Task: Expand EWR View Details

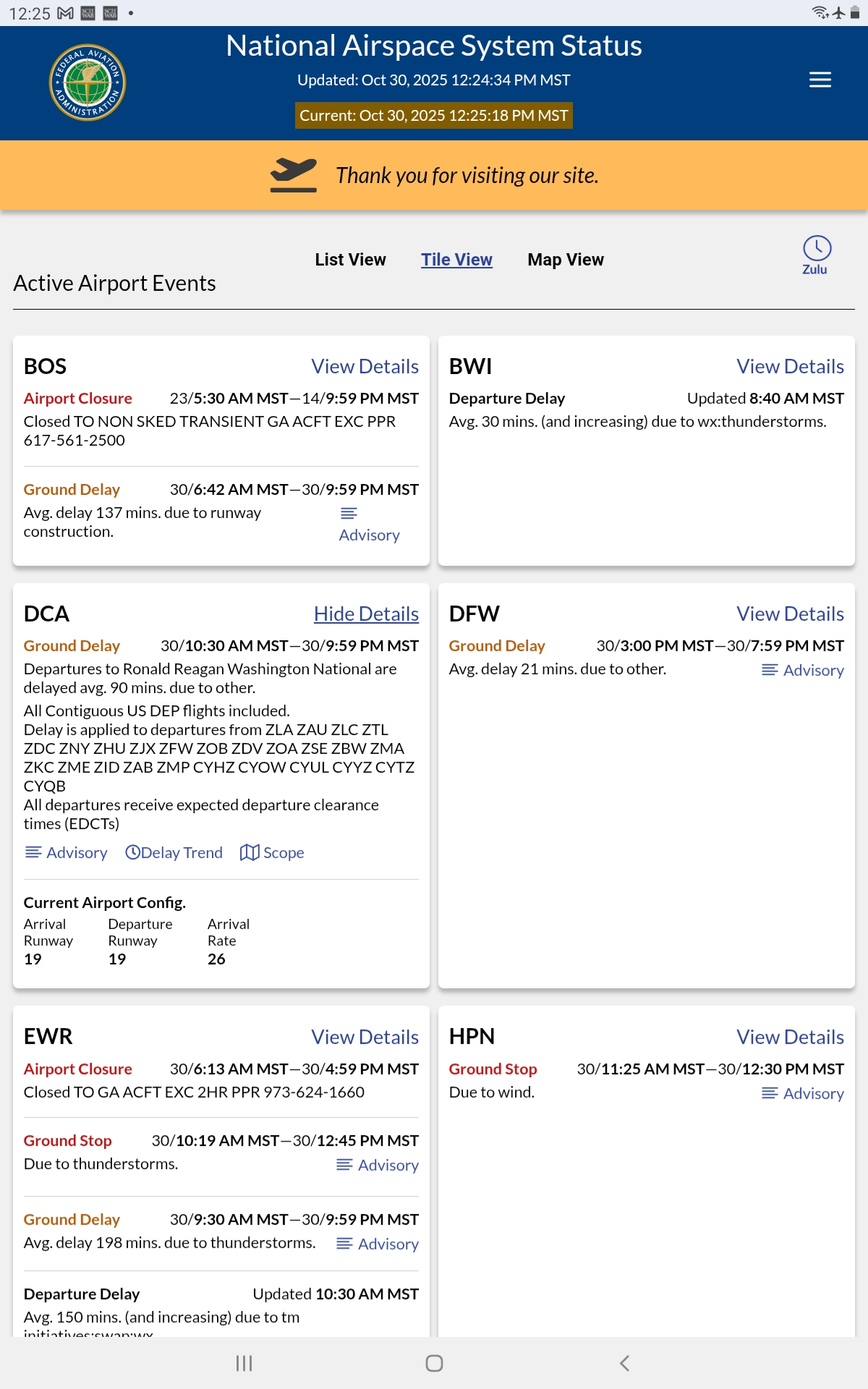Action: click(365, 1037)
